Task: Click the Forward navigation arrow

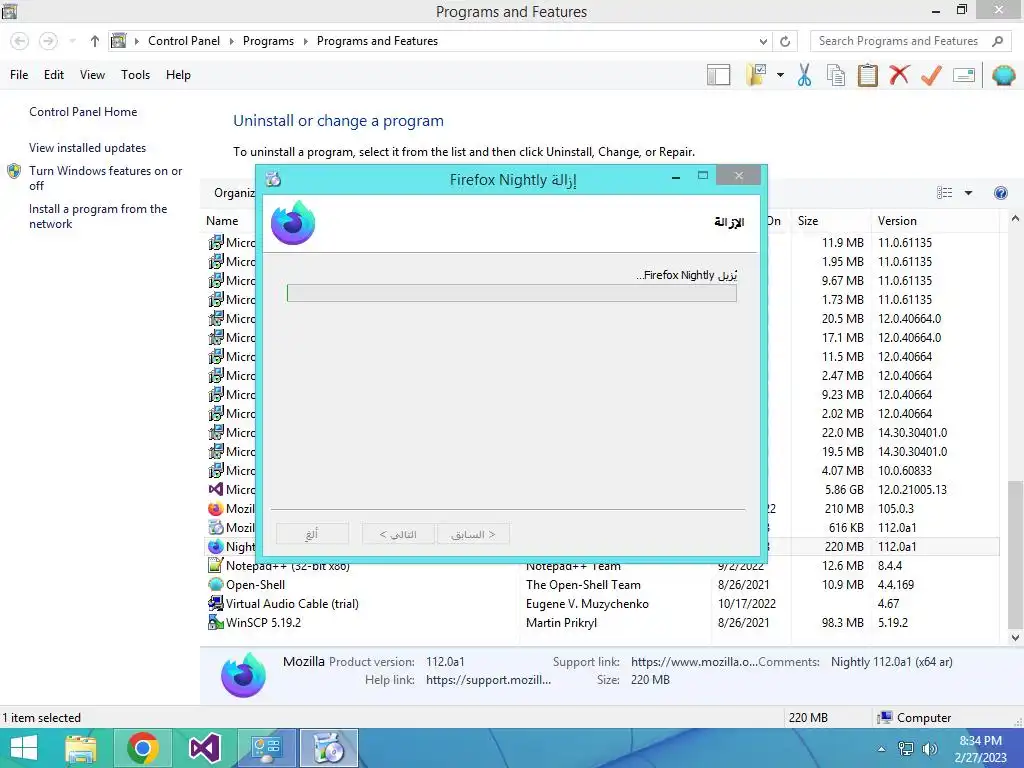Action: [48, 41]
